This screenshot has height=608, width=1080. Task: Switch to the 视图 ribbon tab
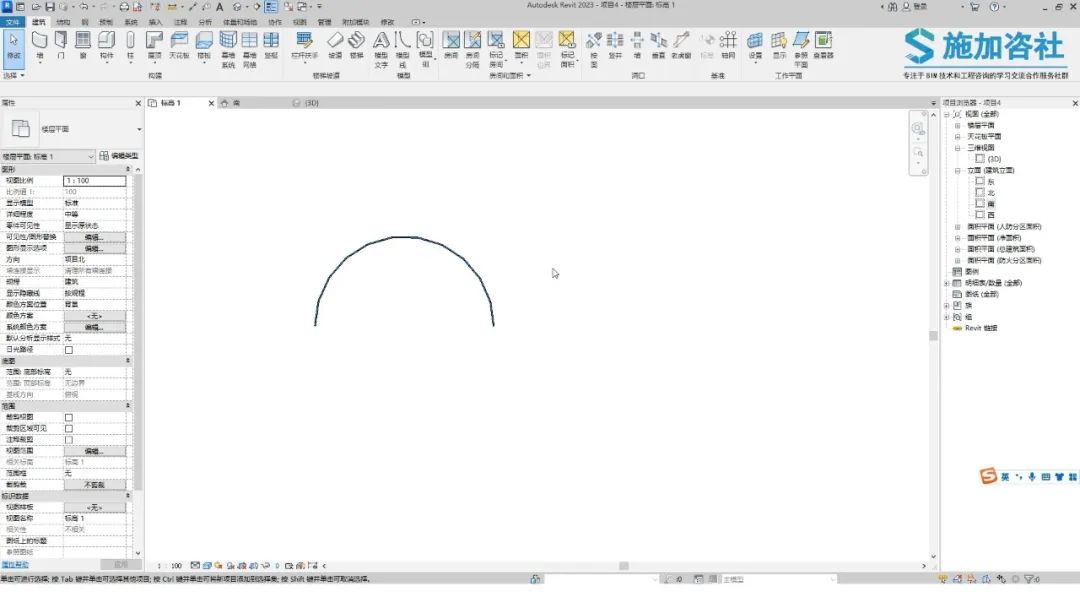tap(300, 22)
